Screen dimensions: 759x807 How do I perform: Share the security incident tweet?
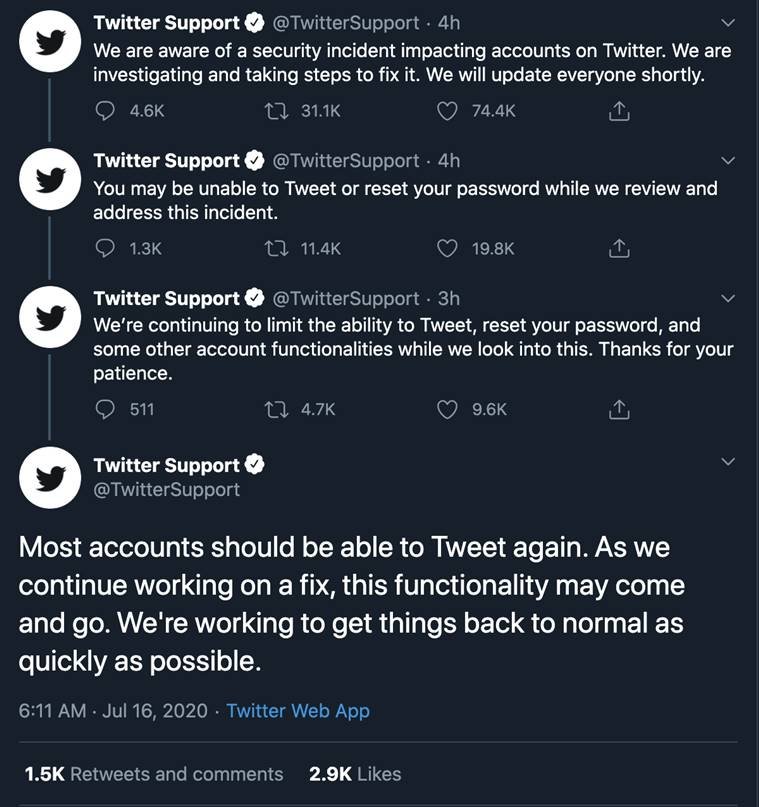pos(619,111)
